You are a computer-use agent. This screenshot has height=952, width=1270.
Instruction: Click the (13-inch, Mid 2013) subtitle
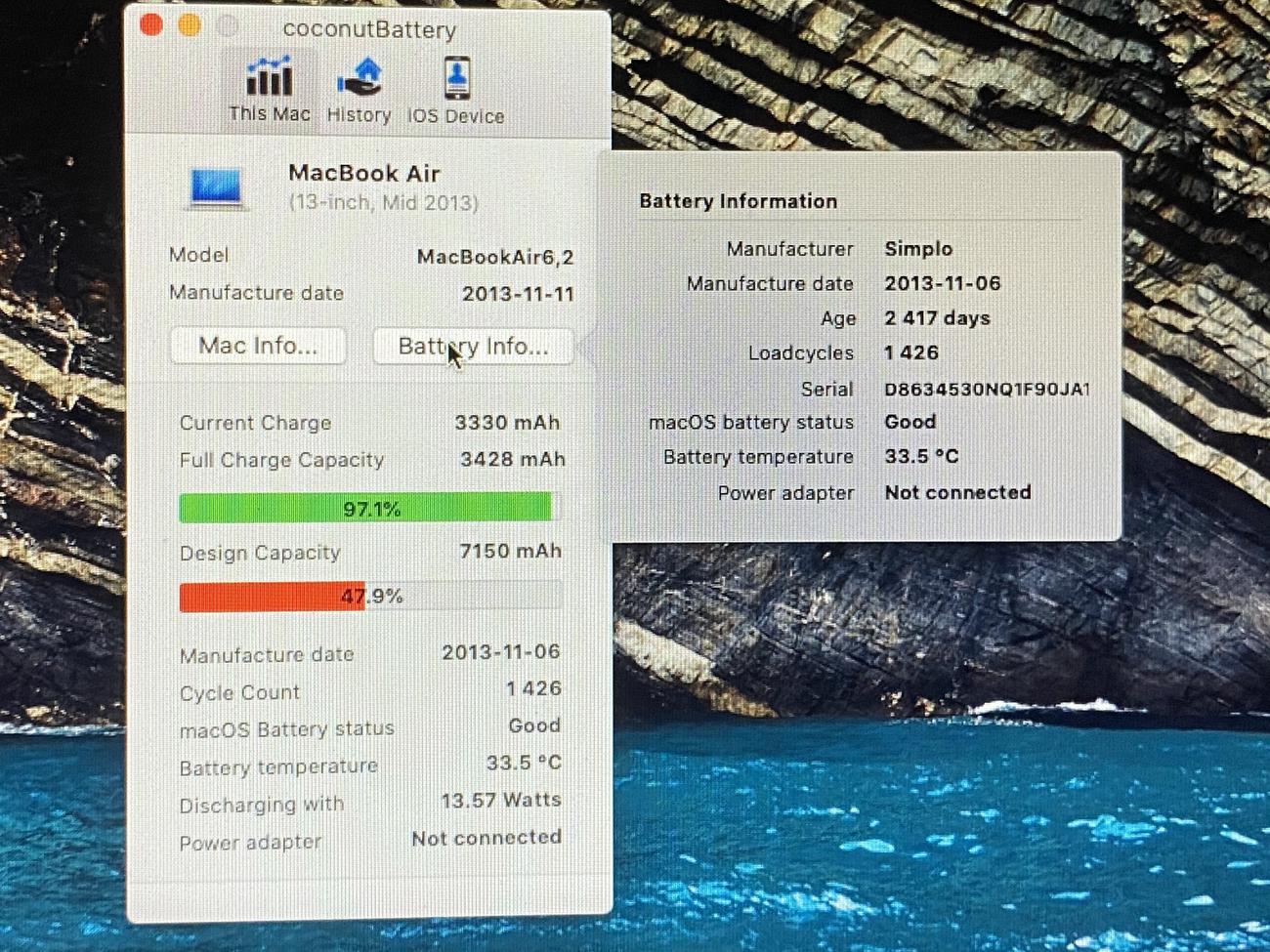(x=383, y=203)
